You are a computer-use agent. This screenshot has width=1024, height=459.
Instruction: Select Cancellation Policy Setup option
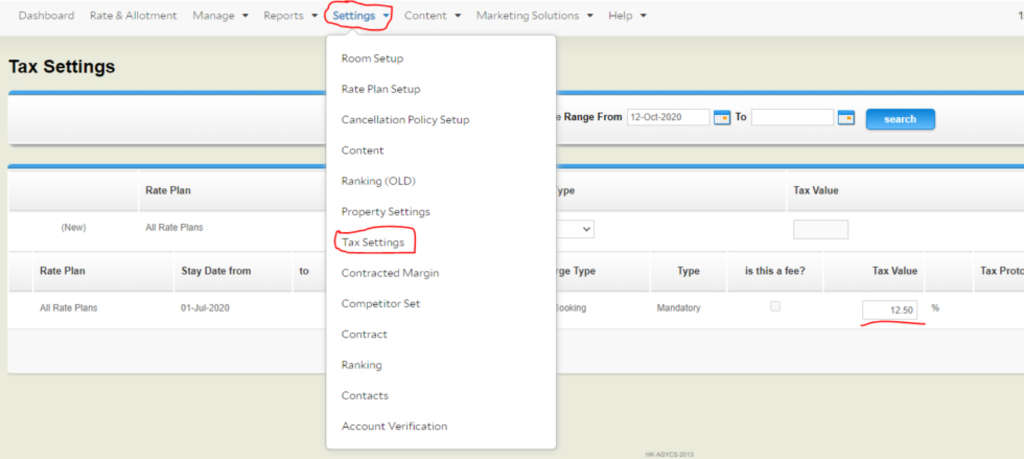click(405, 120)
